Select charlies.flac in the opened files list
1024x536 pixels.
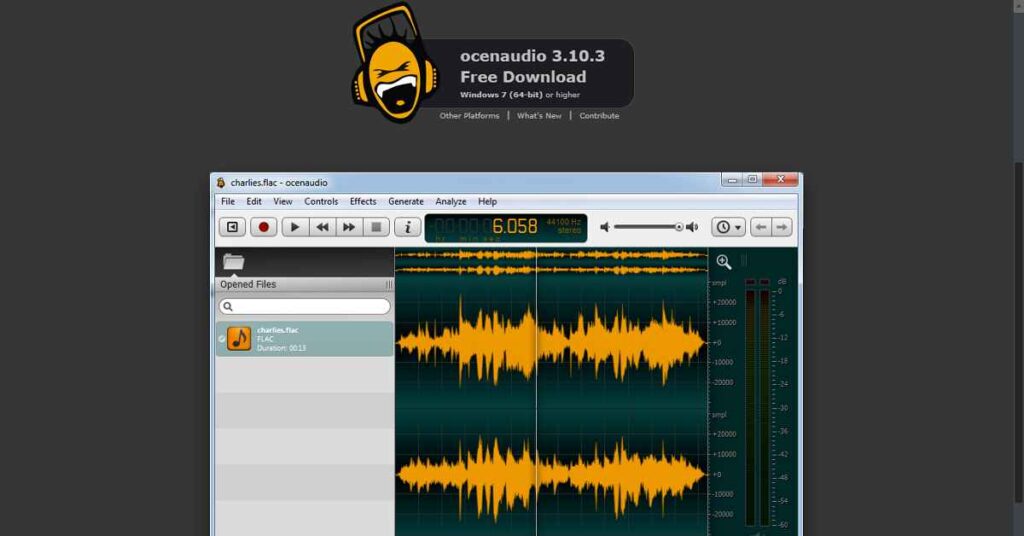[305, 339]
